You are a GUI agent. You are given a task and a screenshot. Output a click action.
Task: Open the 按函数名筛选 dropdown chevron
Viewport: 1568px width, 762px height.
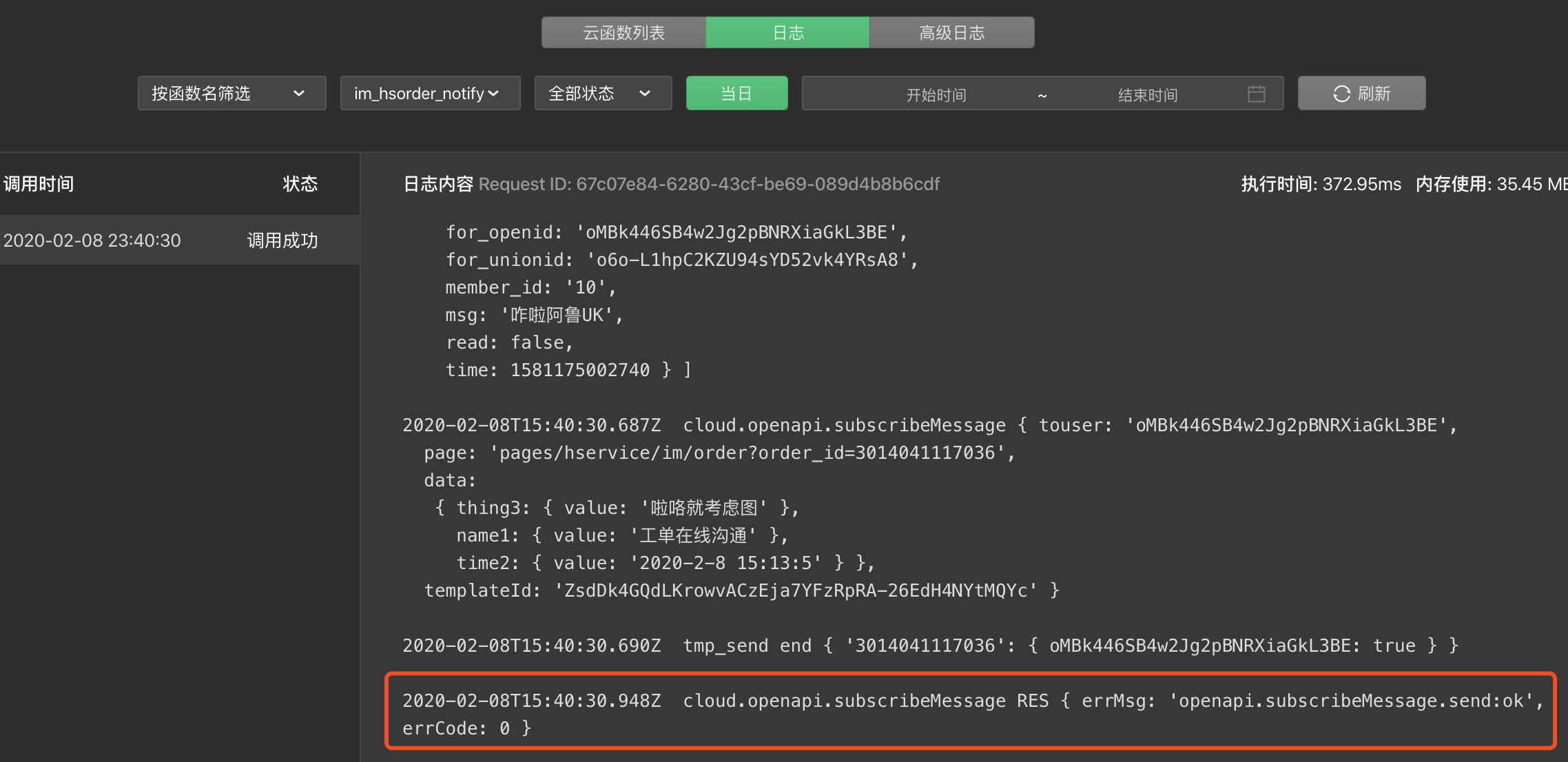[298, 94]
